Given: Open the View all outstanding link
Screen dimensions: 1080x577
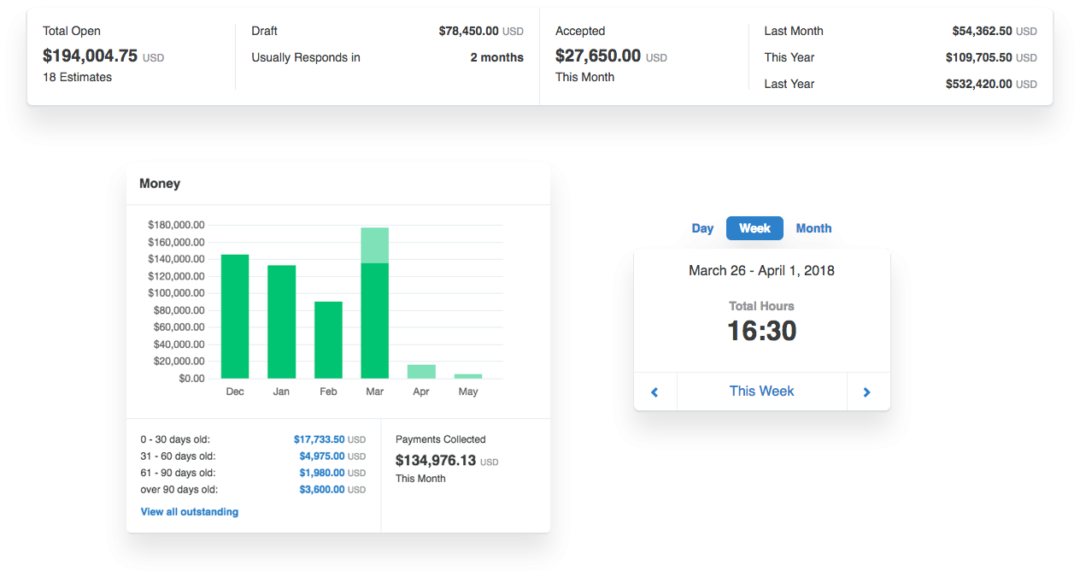Looking at the screenshot, I should click(x=189, y=512).
